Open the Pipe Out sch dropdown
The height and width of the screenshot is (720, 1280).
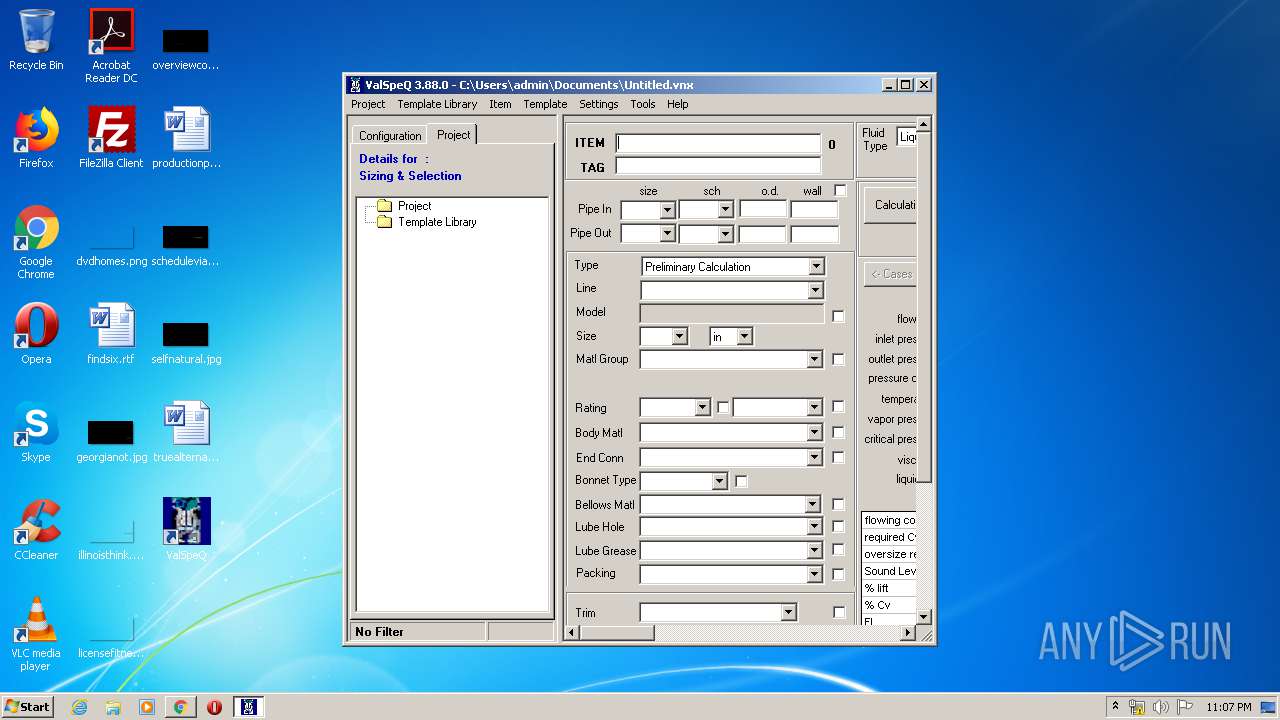(726, 234)
